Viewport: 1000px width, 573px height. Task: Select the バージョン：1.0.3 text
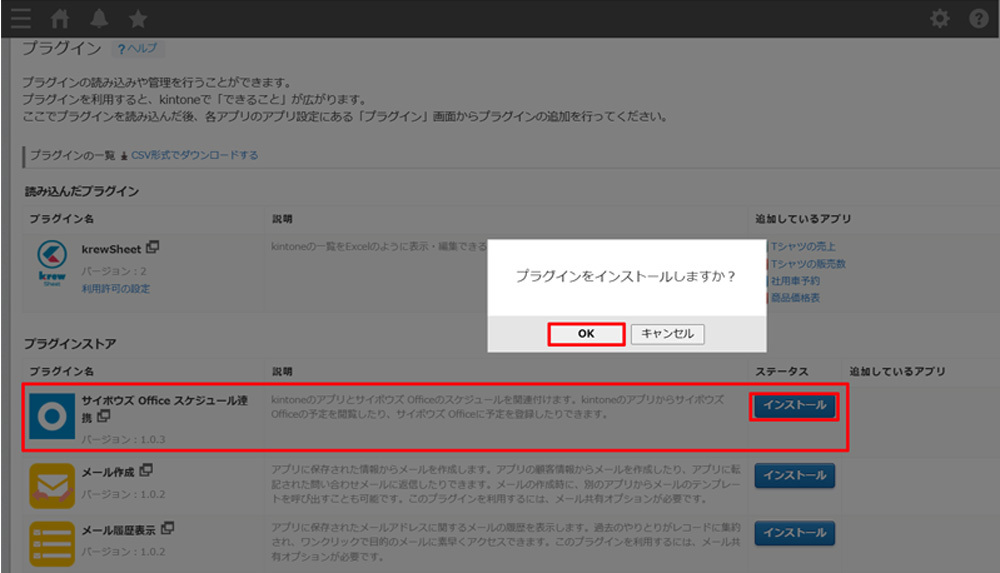(123, 439)
